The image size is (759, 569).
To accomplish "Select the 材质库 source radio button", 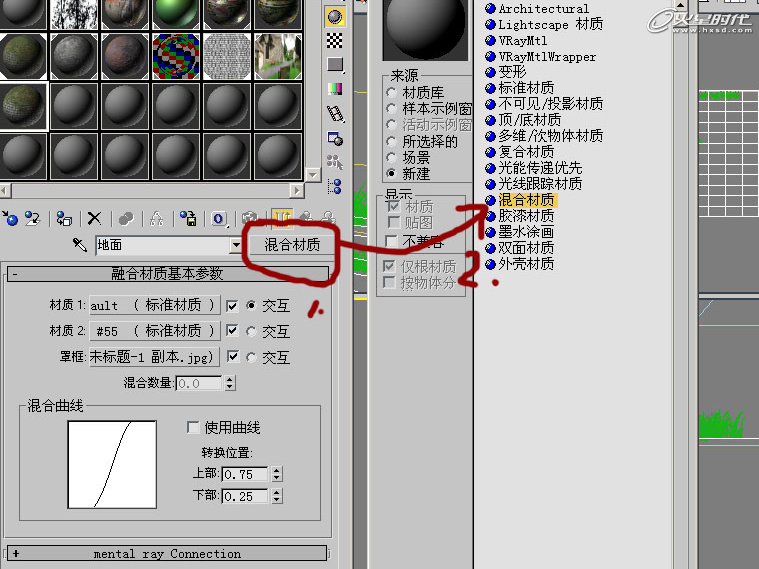I will pos(391,92).
